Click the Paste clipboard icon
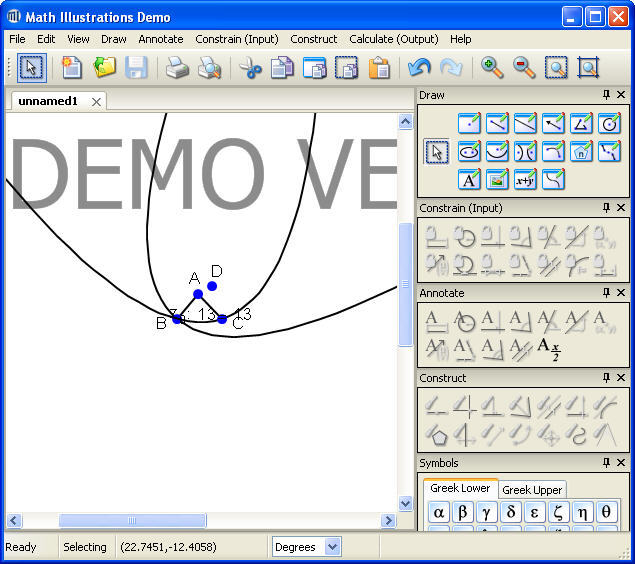 tap(379, 68)
